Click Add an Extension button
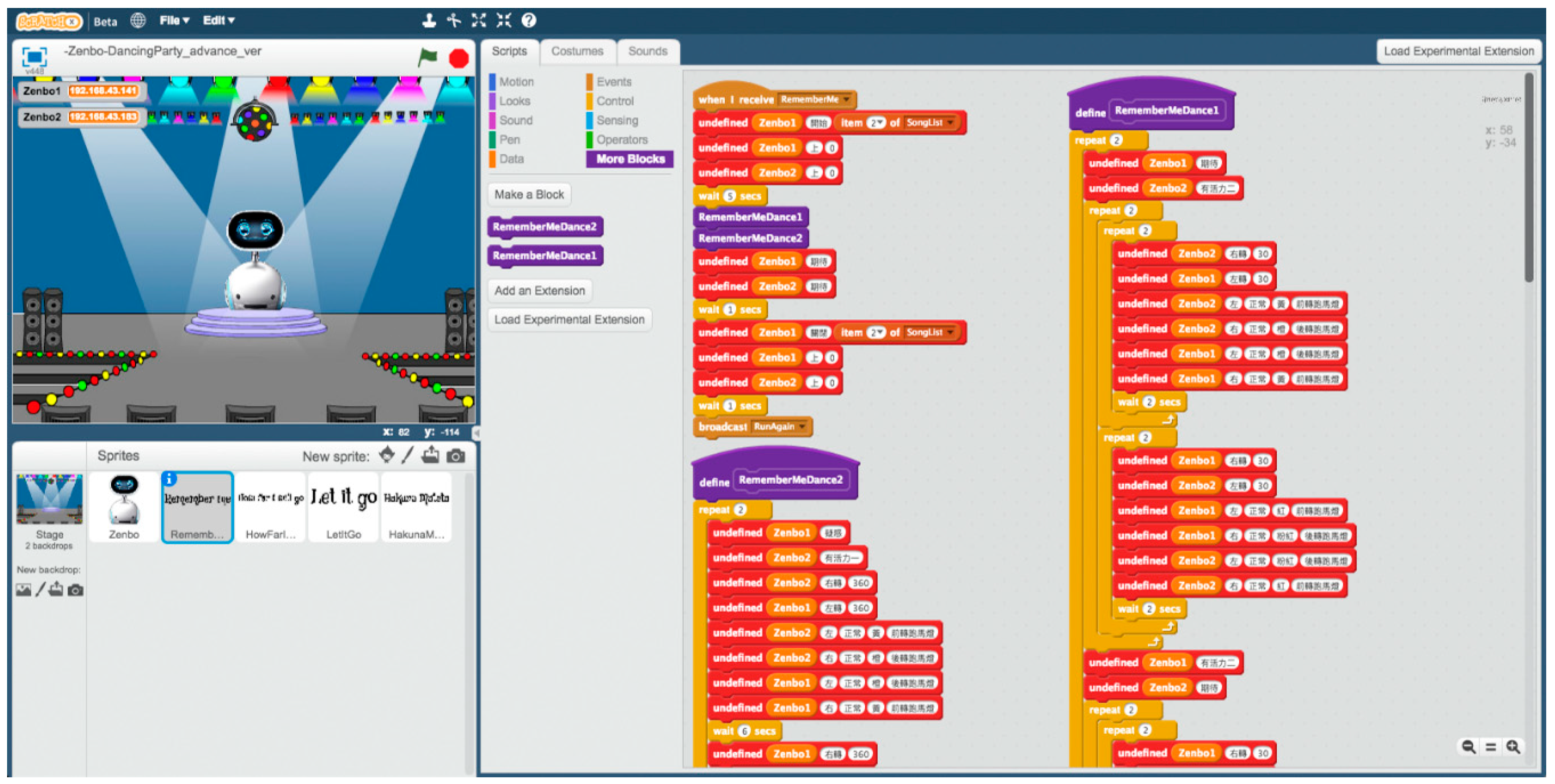Screen dimensions: 1555x784 [539, 290]
